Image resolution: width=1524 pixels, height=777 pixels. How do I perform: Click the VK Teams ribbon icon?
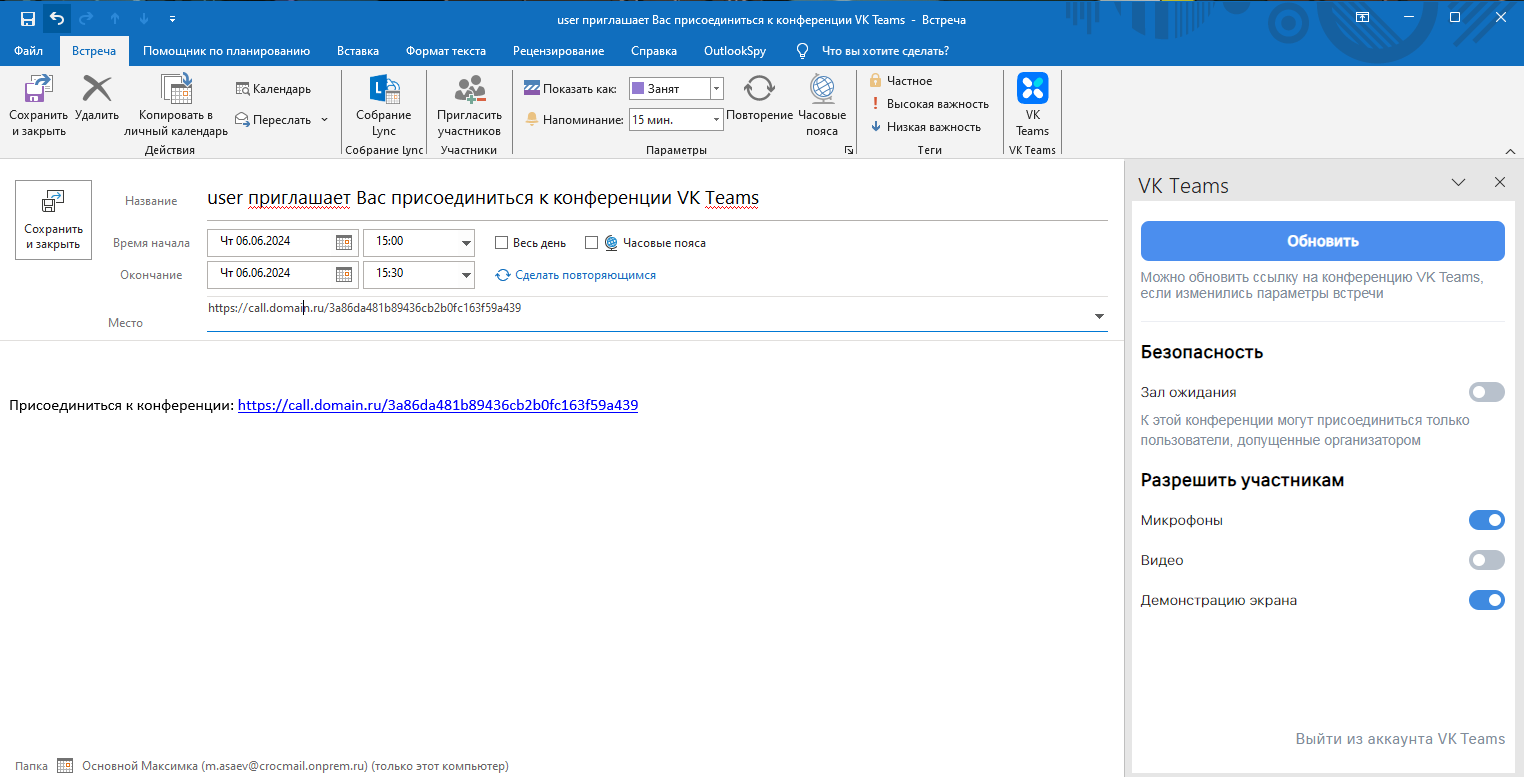tap(1032, 90)
